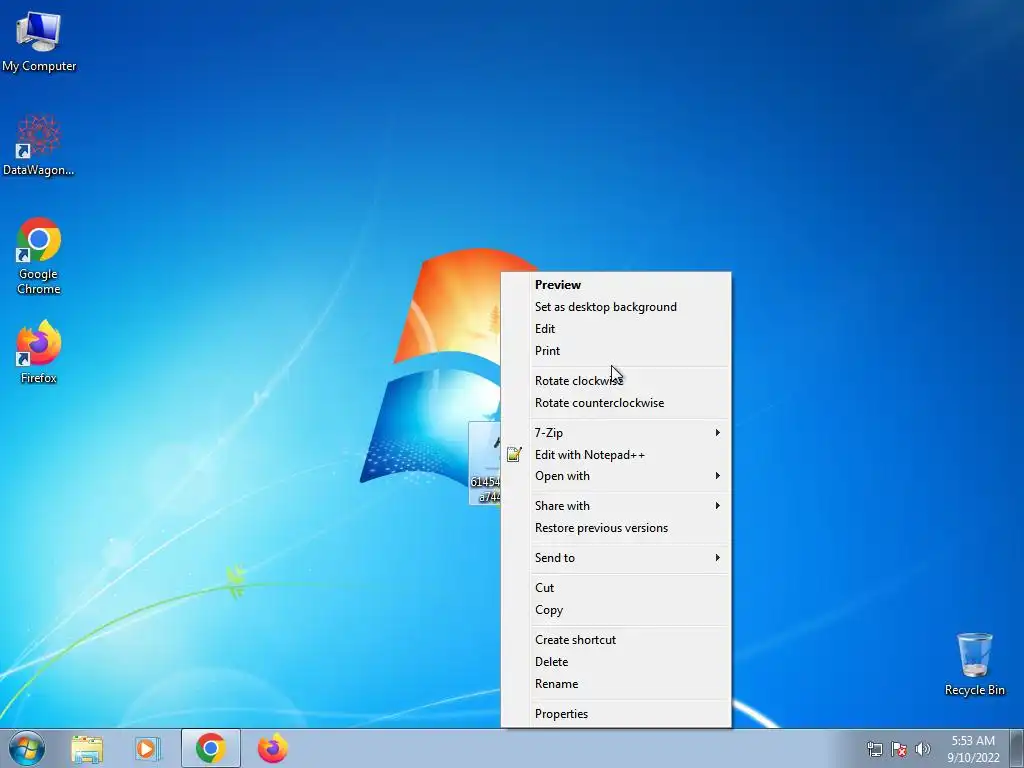This screenshot has width=1024, height=768.
Task: Choose Set as desktop background
Action: pos(616,307)
